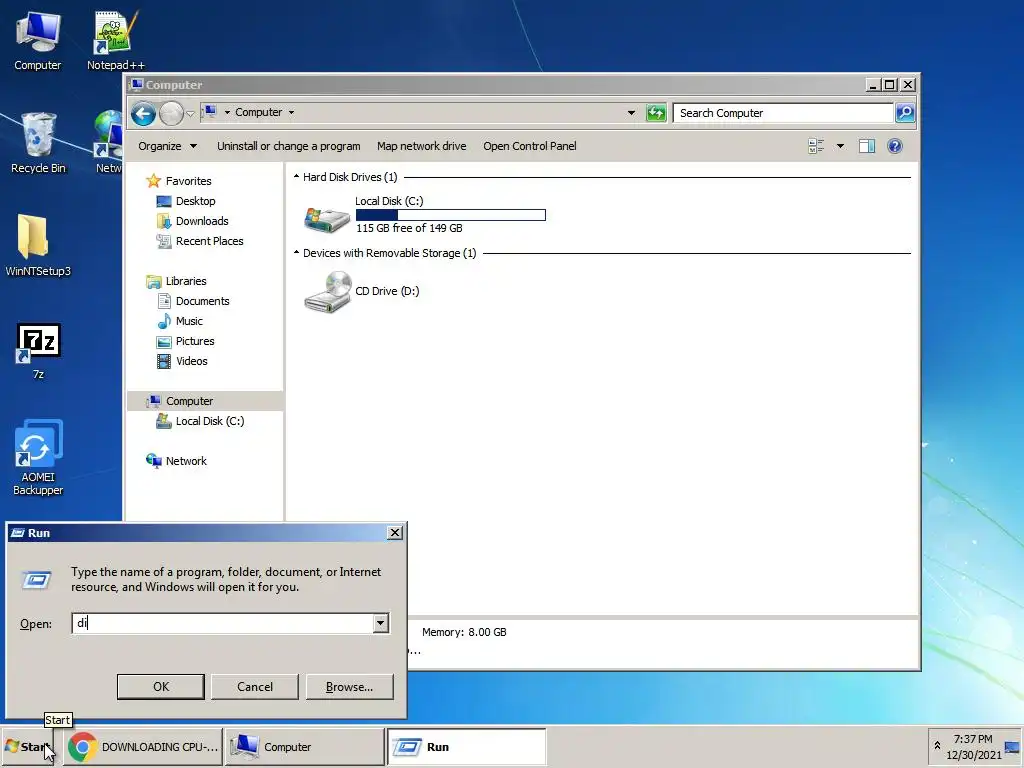Viewport: 1024px width, 768px height.
Task: Click Browse... in the Run dialog
Action: 349,687
